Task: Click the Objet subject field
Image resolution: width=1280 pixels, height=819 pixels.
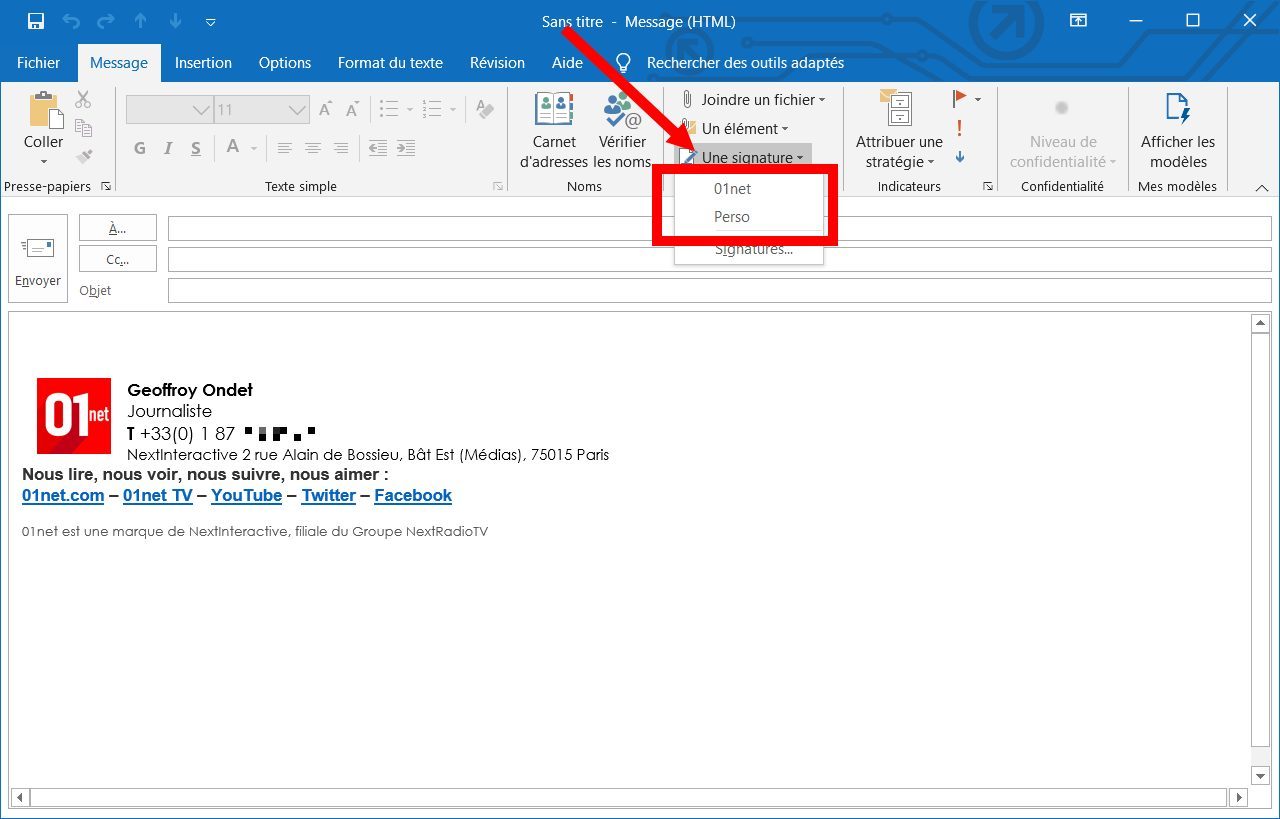Action: click(720, 290)
